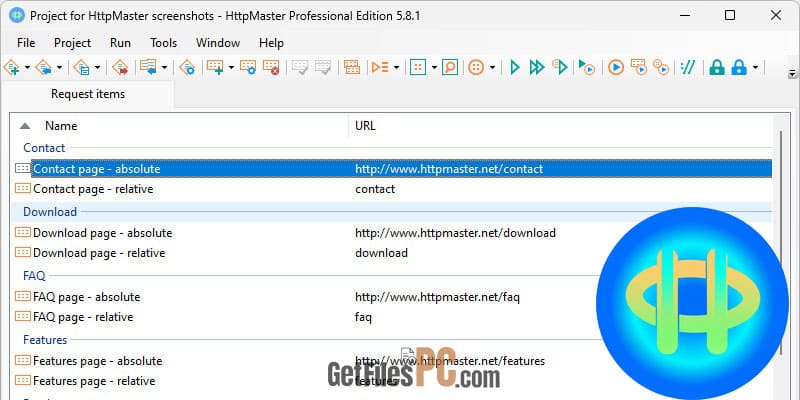Expand dropdown arrow beside blue padlock icon
The image size is (800, 400).
coord(755,67)
